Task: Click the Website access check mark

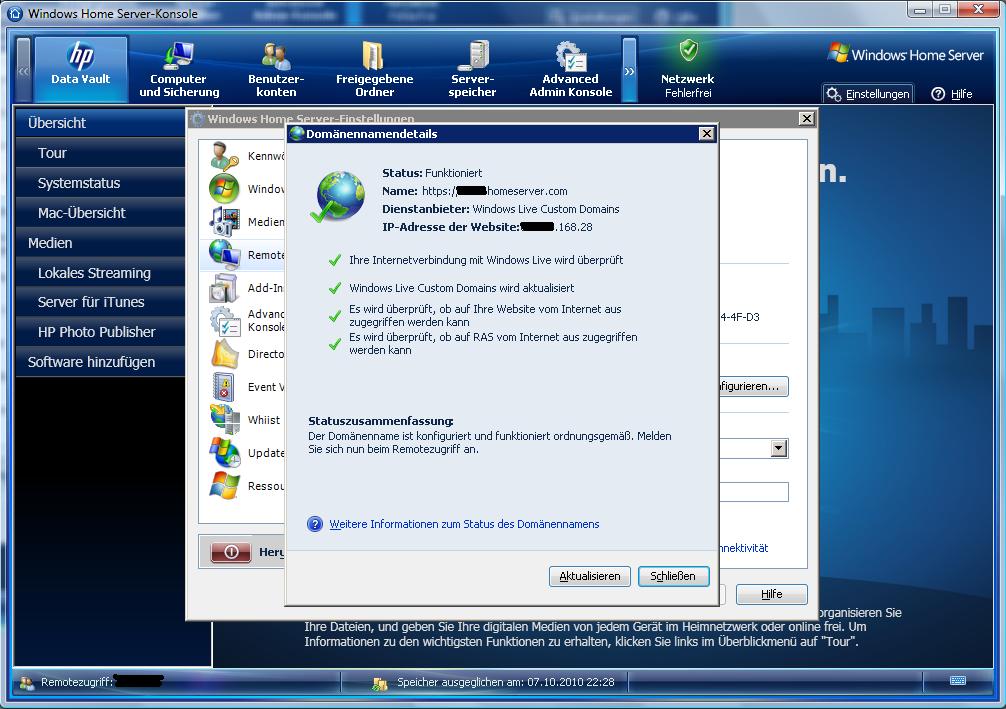Action: 335,316
